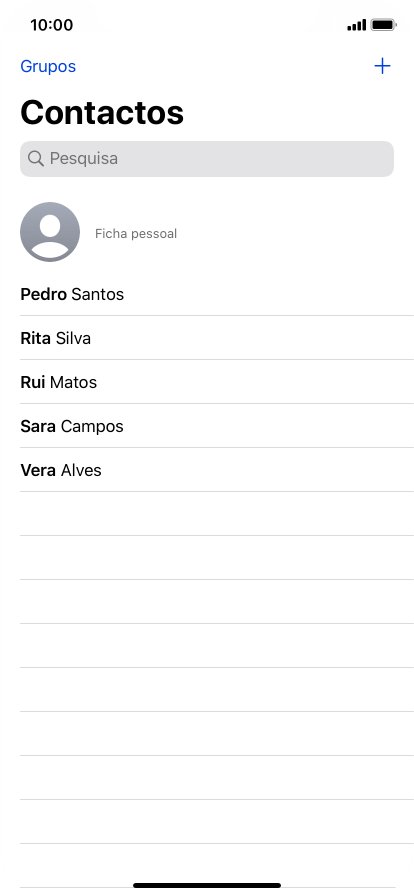Viewport: 414px width, 896px height.
Task: Click the surname Campos in the list
Action: tap(92, 427)
